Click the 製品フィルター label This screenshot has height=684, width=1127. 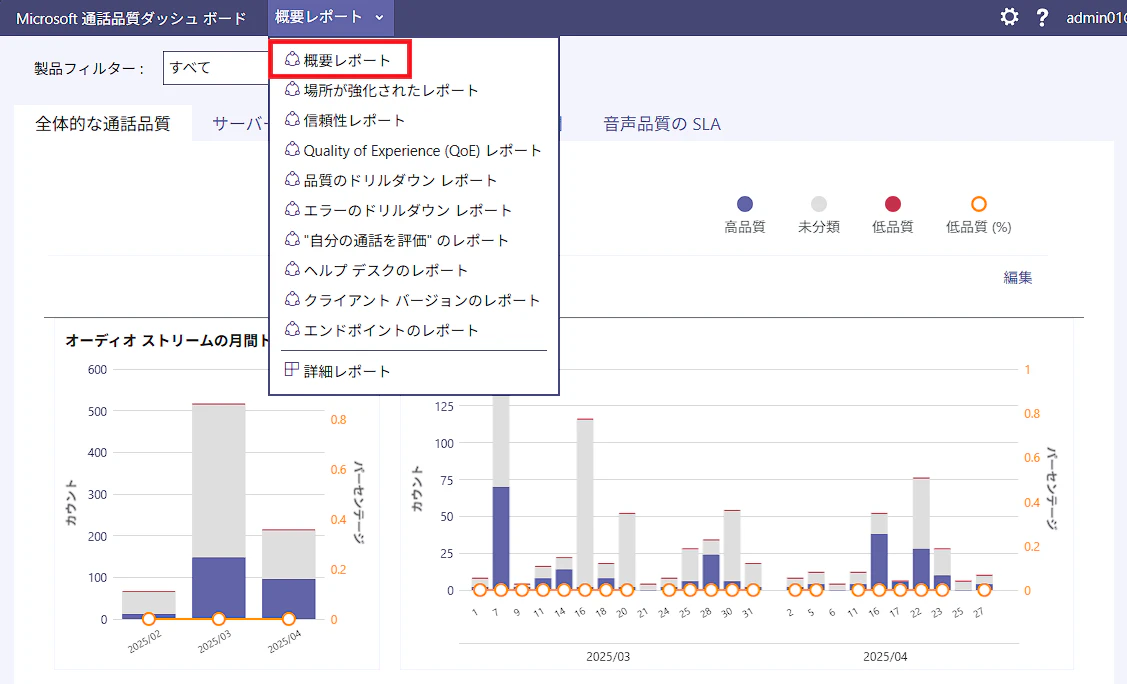tap(89, 68)
